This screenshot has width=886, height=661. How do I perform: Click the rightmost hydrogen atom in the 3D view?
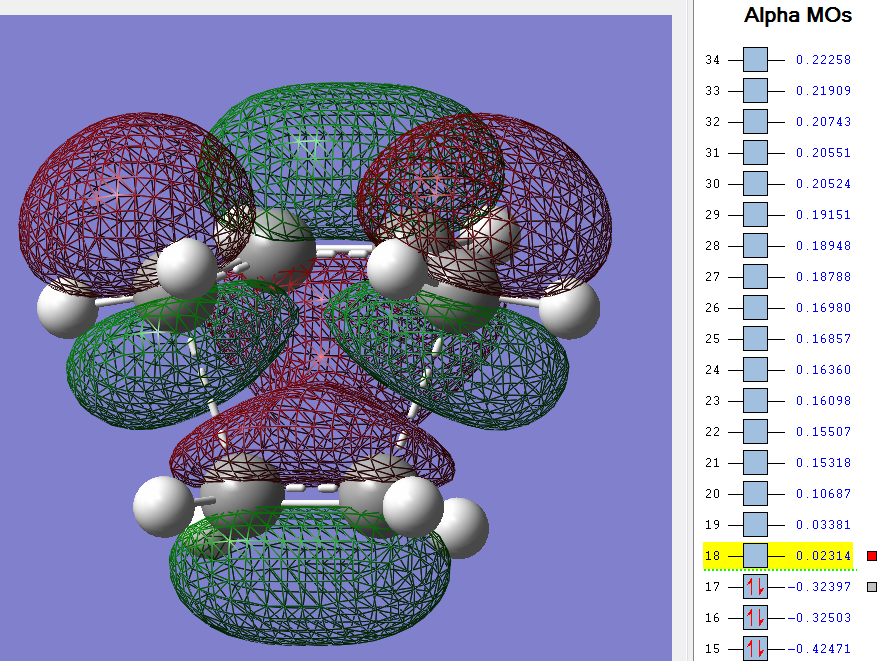tap(569, 309)
